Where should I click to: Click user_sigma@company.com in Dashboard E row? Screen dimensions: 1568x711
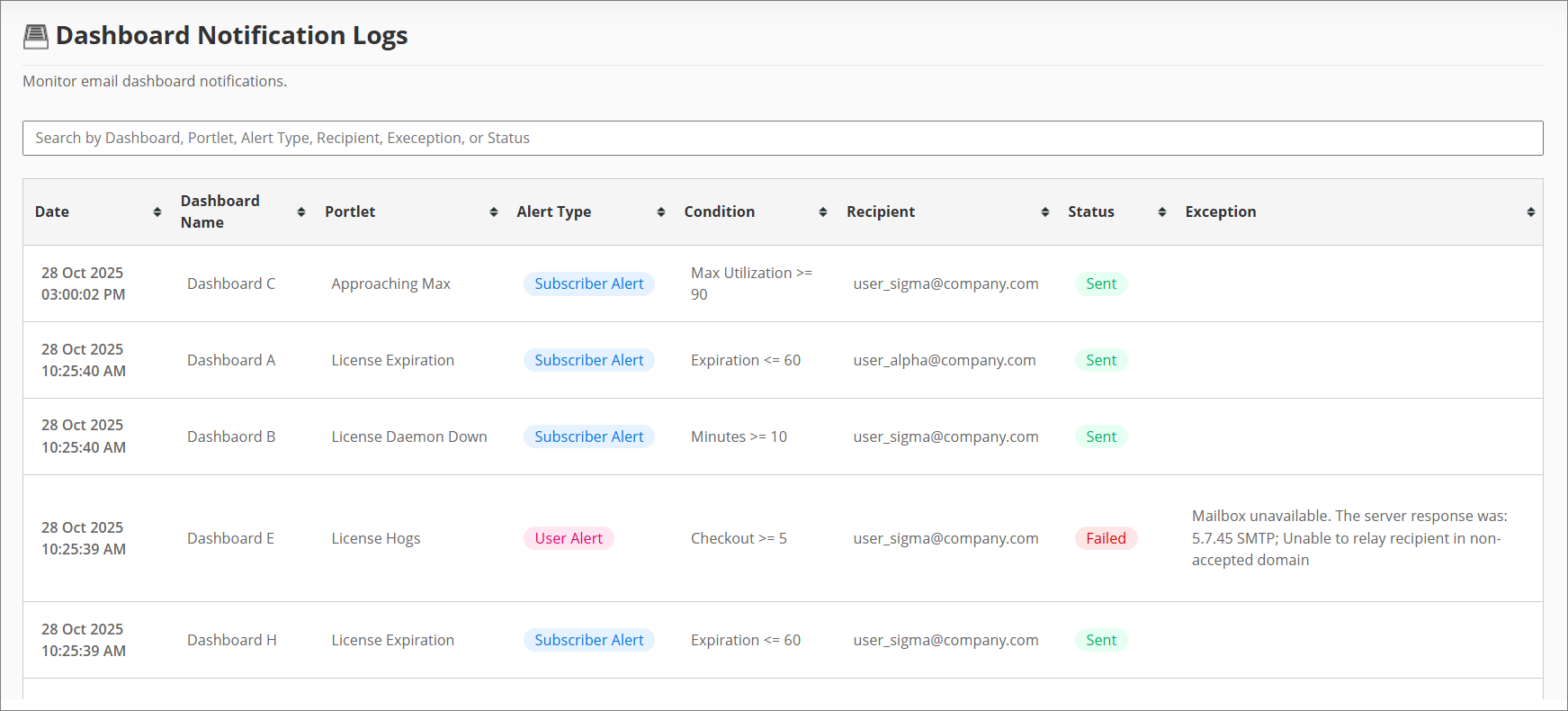tap(945, 538)
